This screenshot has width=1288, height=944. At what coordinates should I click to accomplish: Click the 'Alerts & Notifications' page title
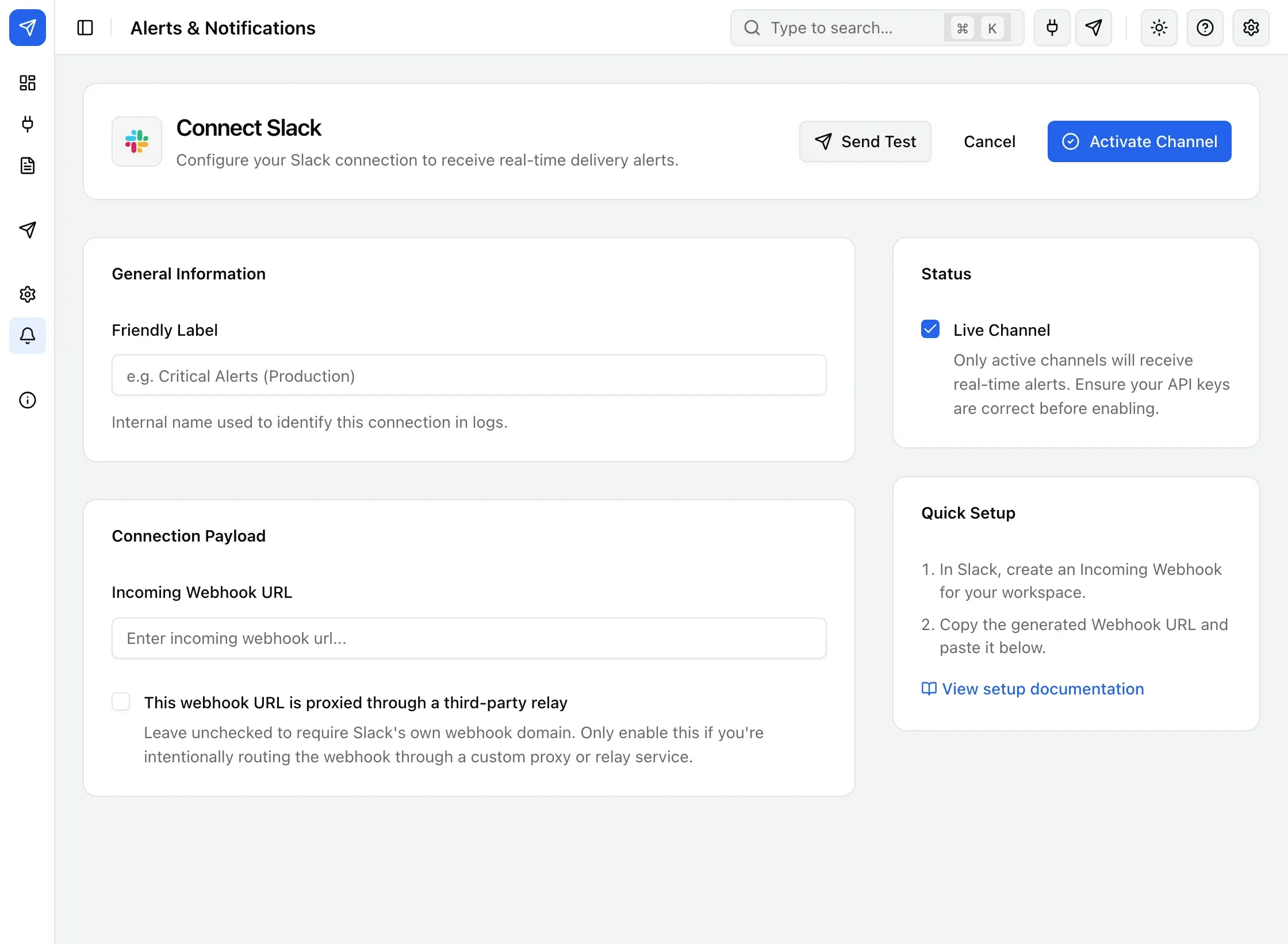tap(223, 28)
